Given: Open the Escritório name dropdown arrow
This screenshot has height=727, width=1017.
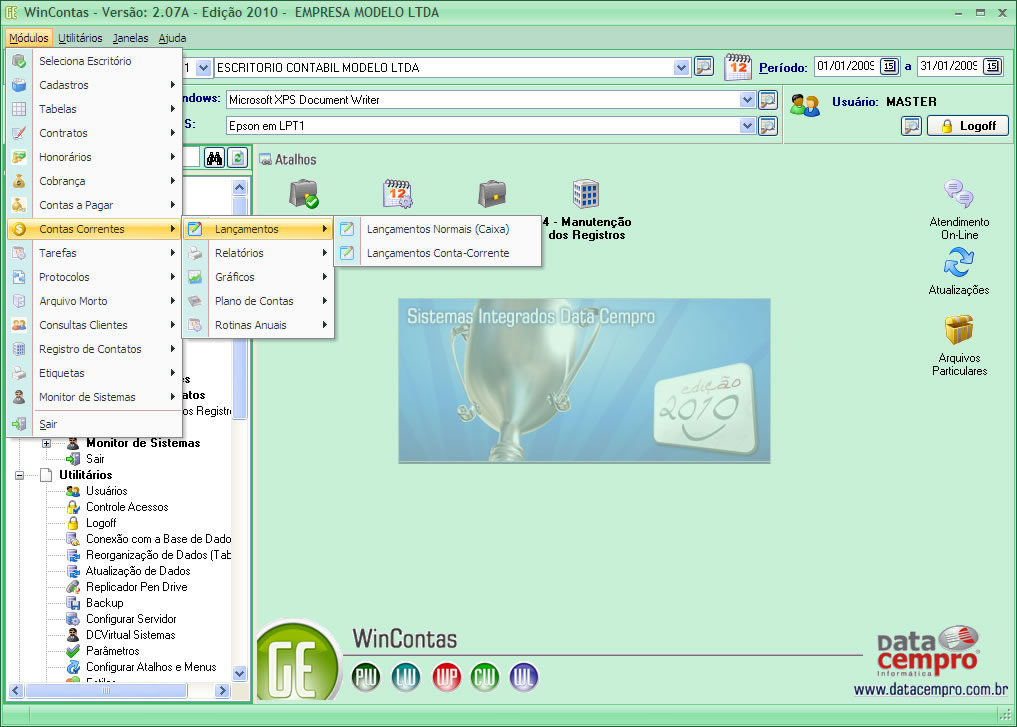Looking at the screenshot, I should [x=681, y=67].
